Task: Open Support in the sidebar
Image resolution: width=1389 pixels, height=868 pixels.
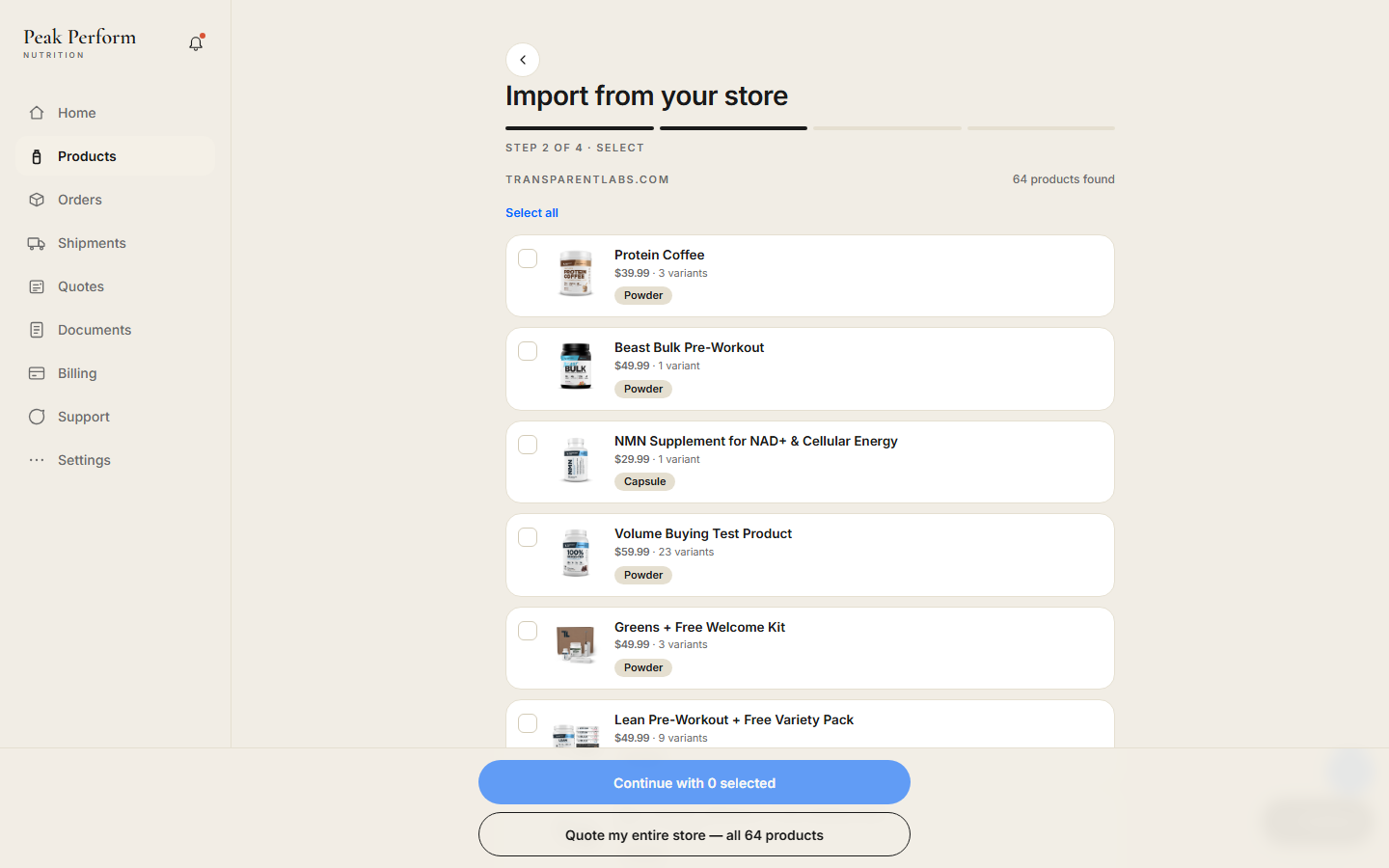Action: (x=115, y=417)
